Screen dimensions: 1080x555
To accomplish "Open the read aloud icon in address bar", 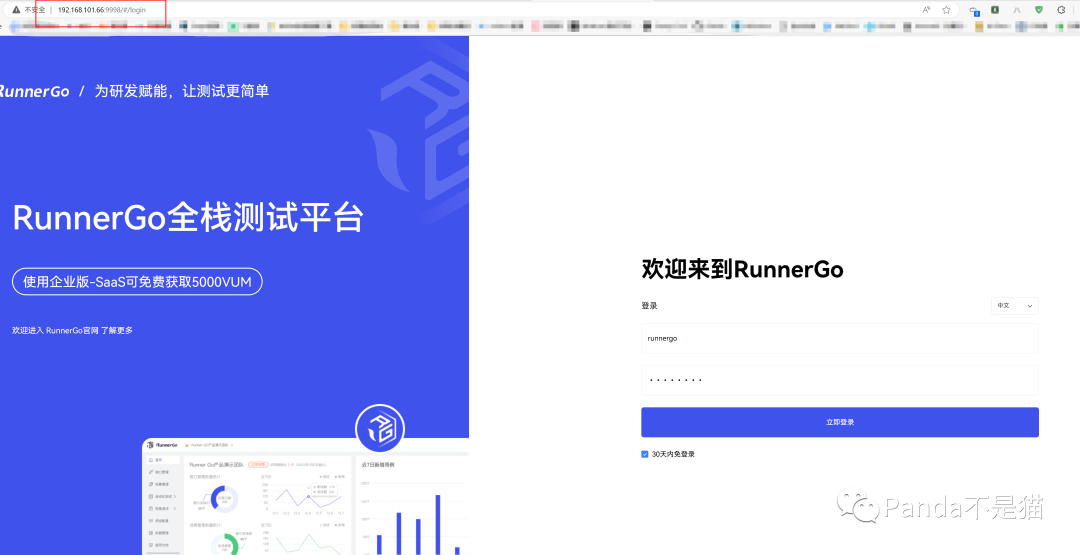I will pyautogui.click(x=926, y=10).
